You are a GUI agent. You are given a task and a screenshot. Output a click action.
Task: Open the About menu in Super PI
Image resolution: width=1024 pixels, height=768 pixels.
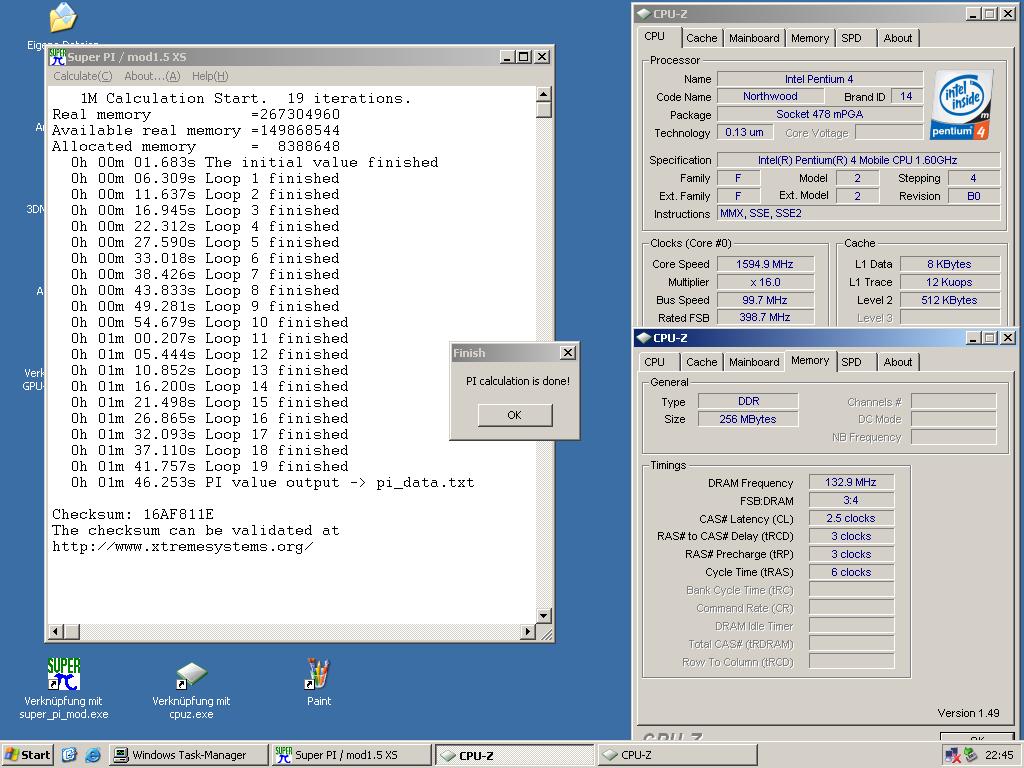pyautogui.click(x=152, y=76)
